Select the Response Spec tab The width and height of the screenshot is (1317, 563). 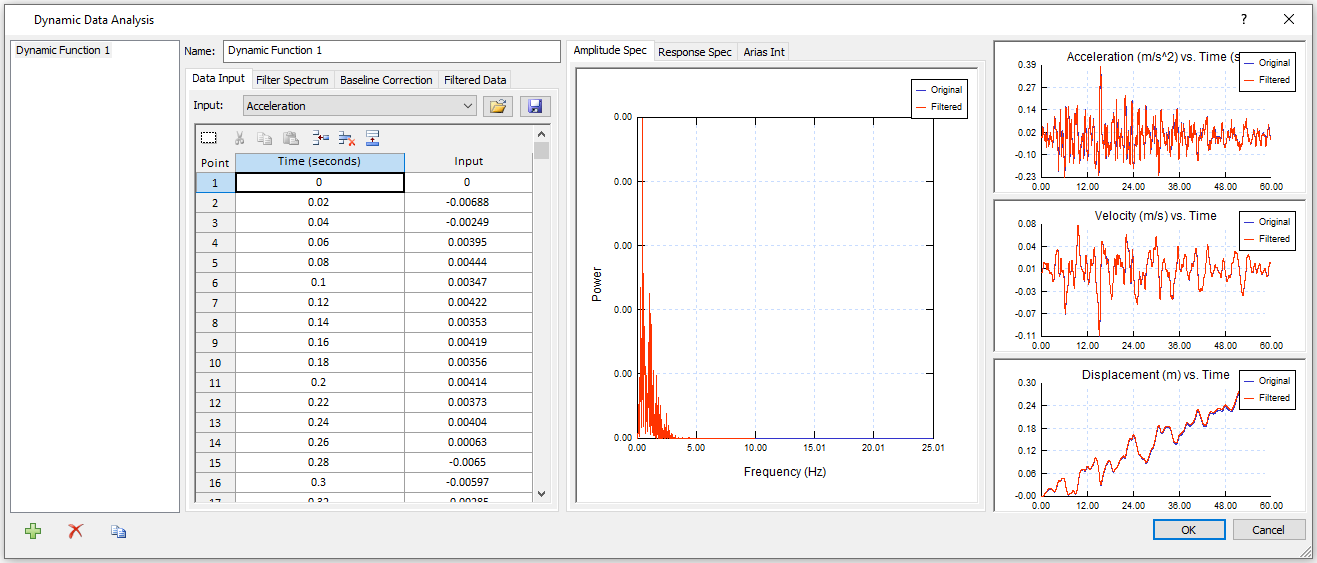[x=695, y=52]
